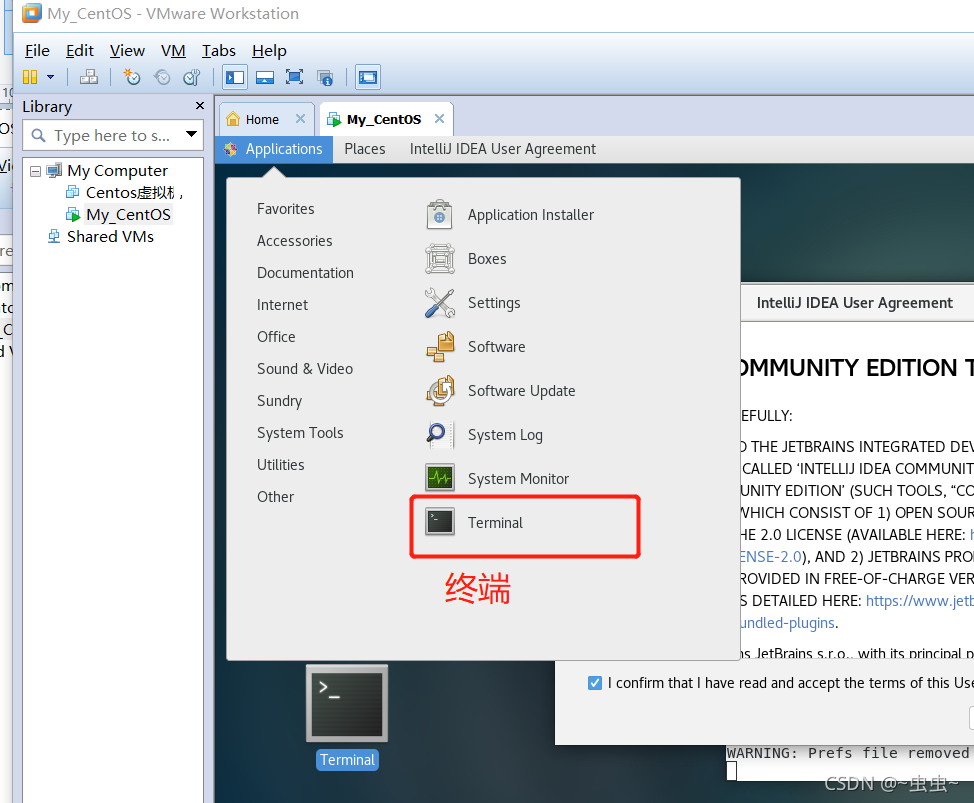Select the Office category

click(x=276, y=337)
